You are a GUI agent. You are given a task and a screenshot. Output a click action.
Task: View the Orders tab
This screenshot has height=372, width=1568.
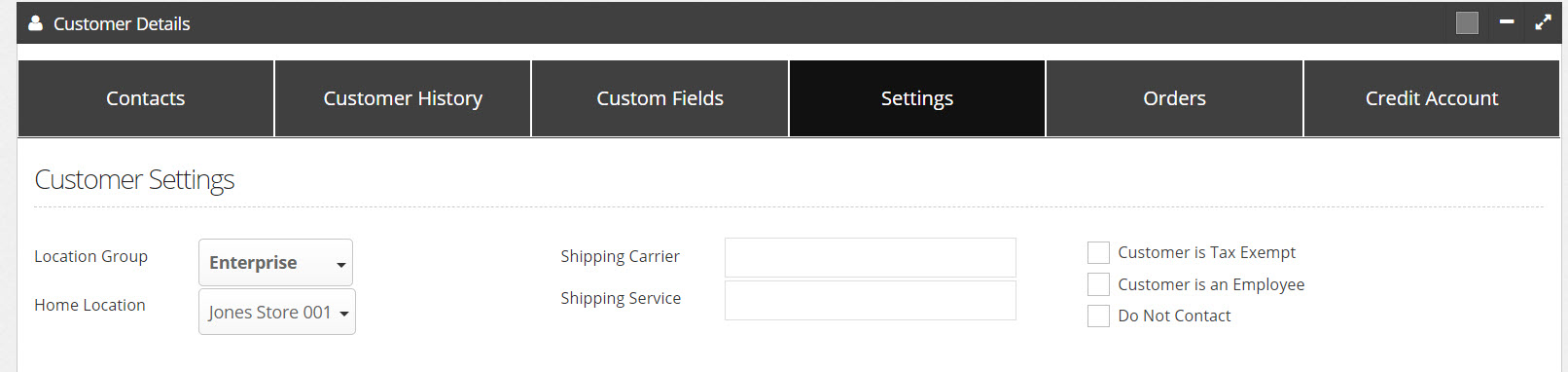point(1174,98)
